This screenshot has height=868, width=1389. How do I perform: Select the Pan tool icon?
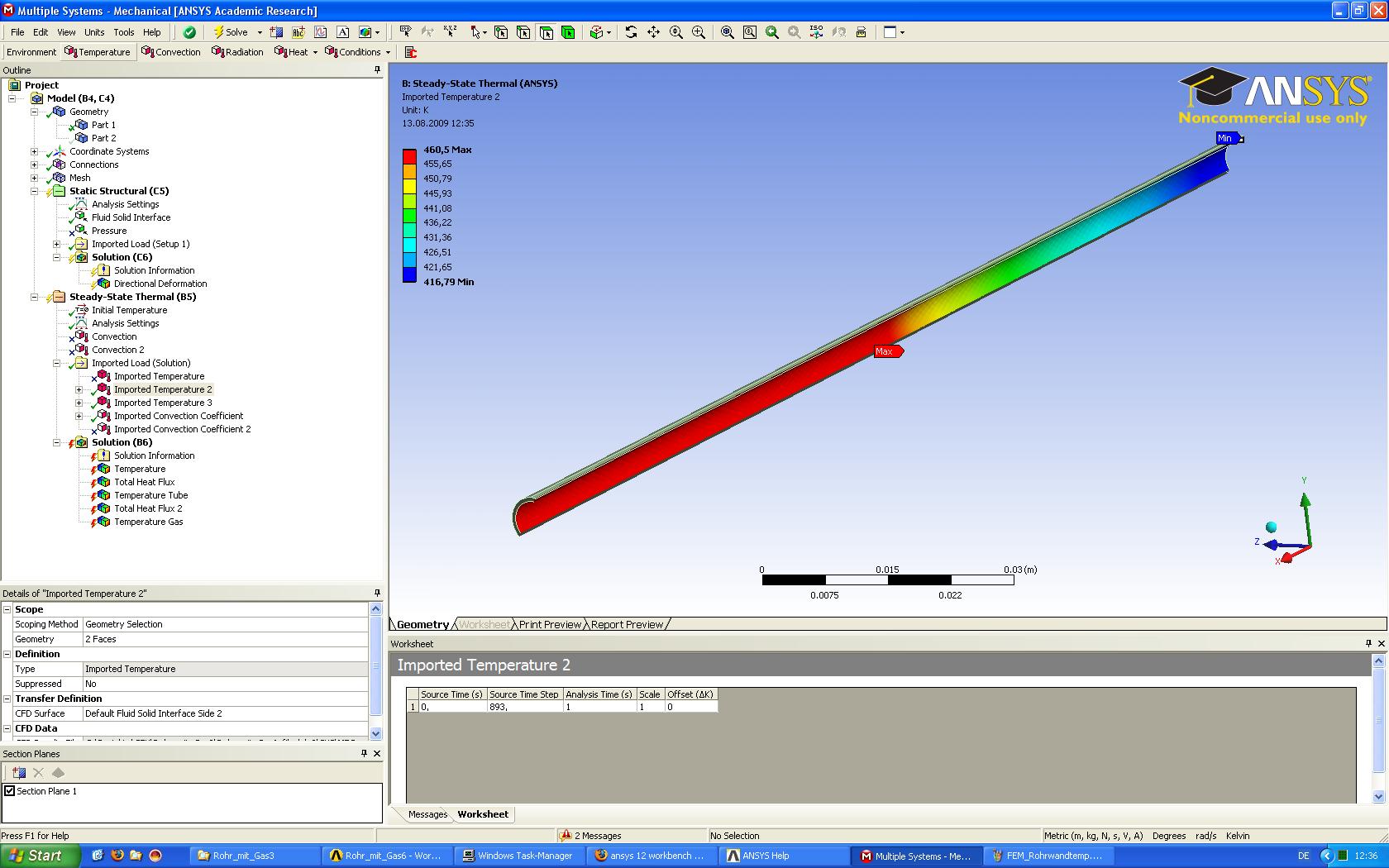pos(653,32)
